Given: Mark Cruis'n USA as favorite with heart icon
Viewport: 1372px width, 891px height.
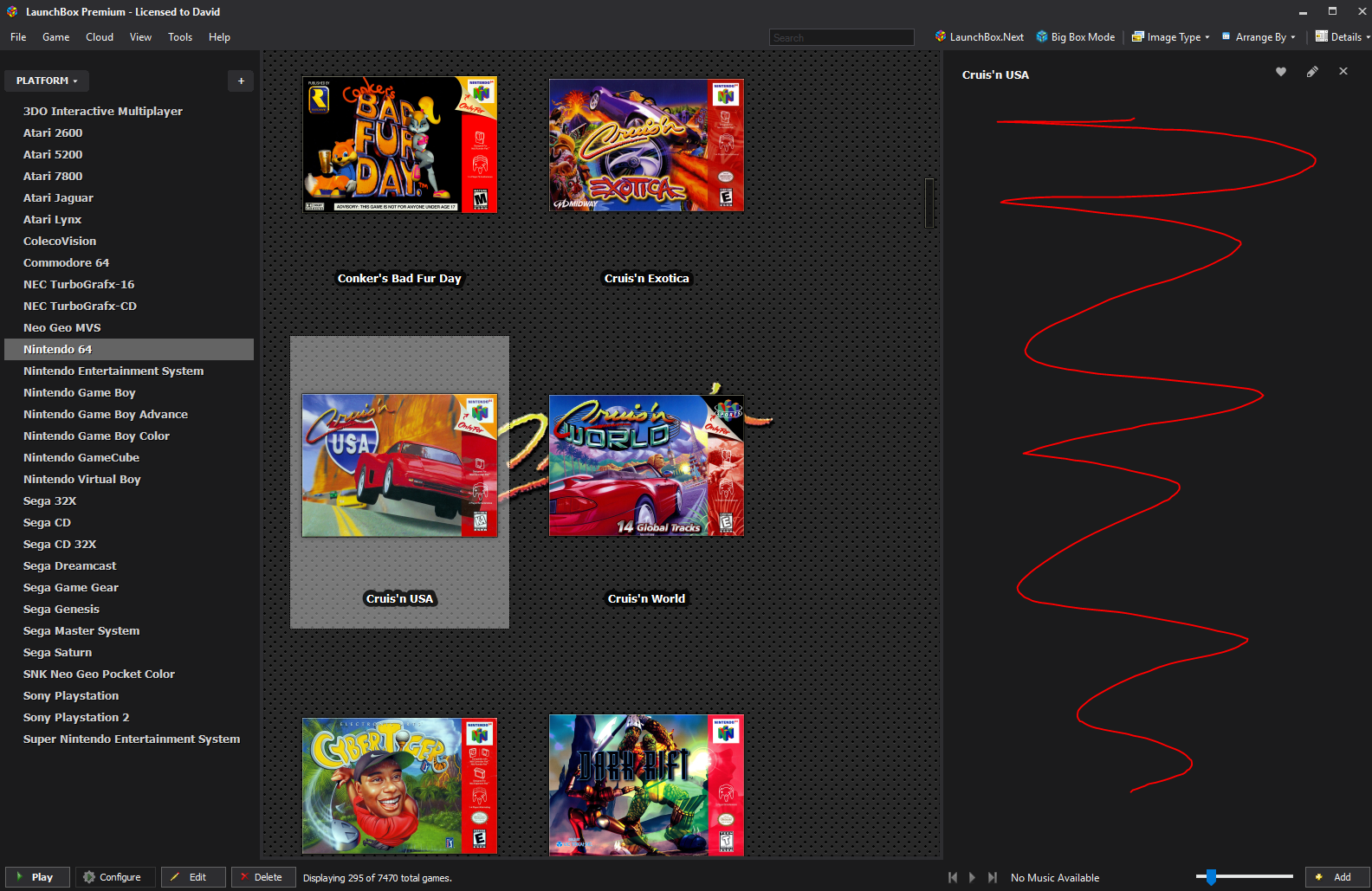Looking at the screenshot, I should pyautogui.click(x=1280, y=72).
